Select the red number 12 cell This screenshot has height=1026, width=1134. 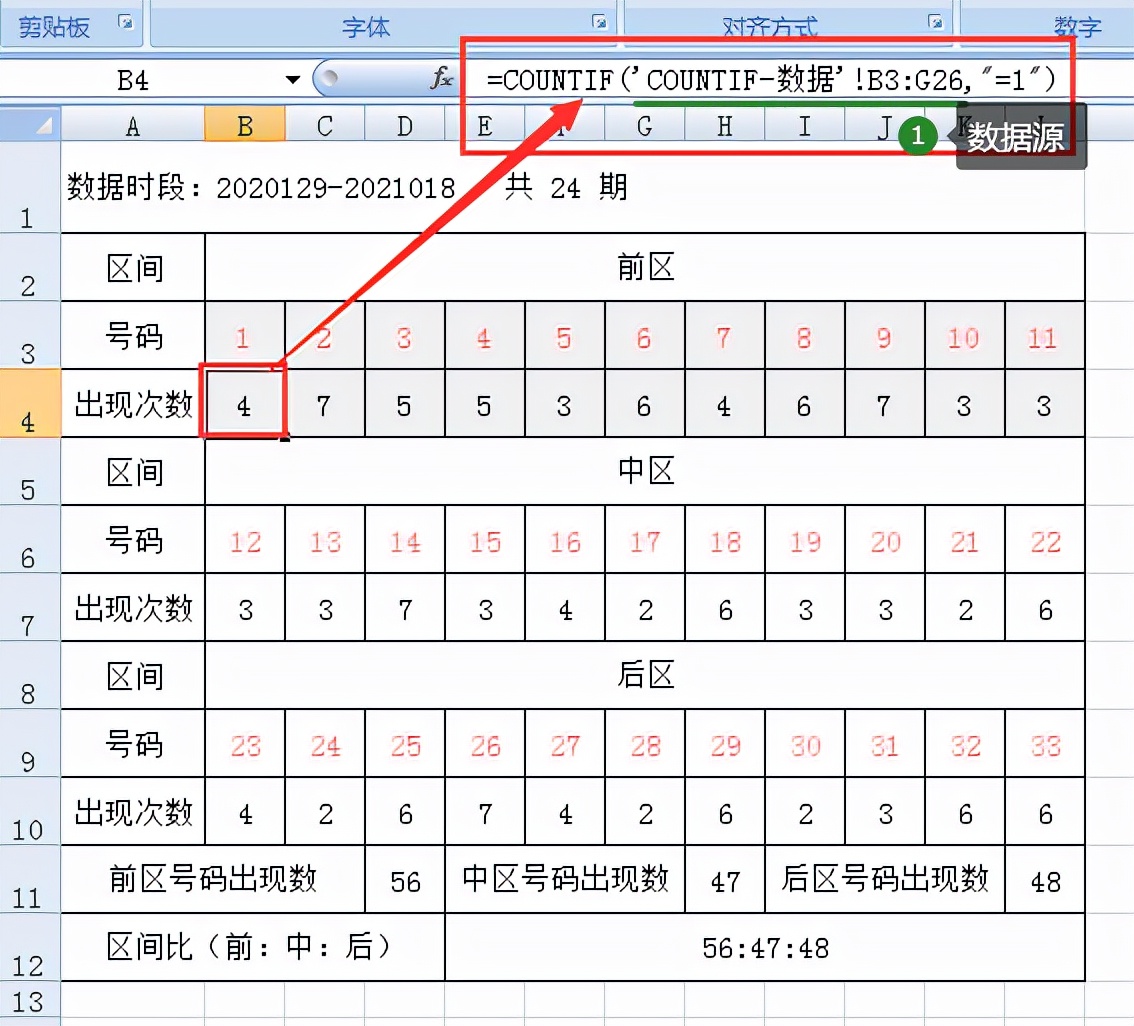pyautogui.click(x=245, y=539)
